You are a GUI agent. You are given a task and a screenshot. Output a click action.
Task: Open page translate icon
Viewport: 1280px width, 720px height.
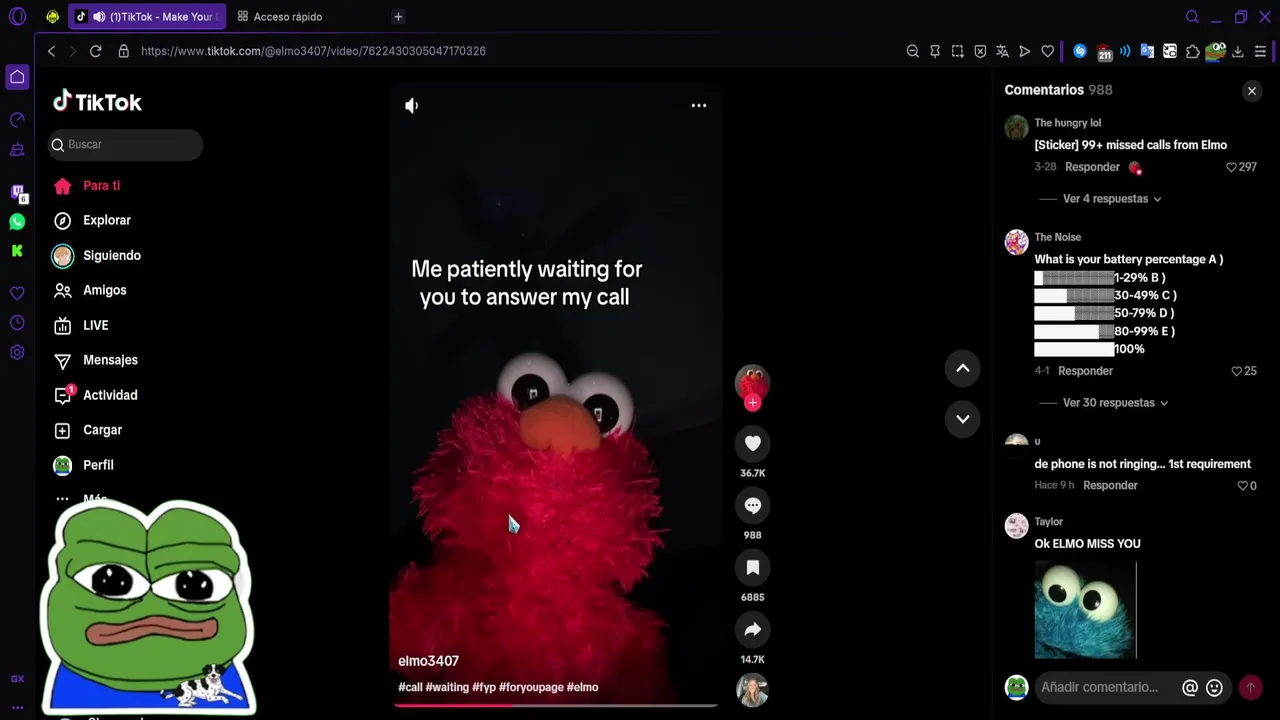[1002, 51]
